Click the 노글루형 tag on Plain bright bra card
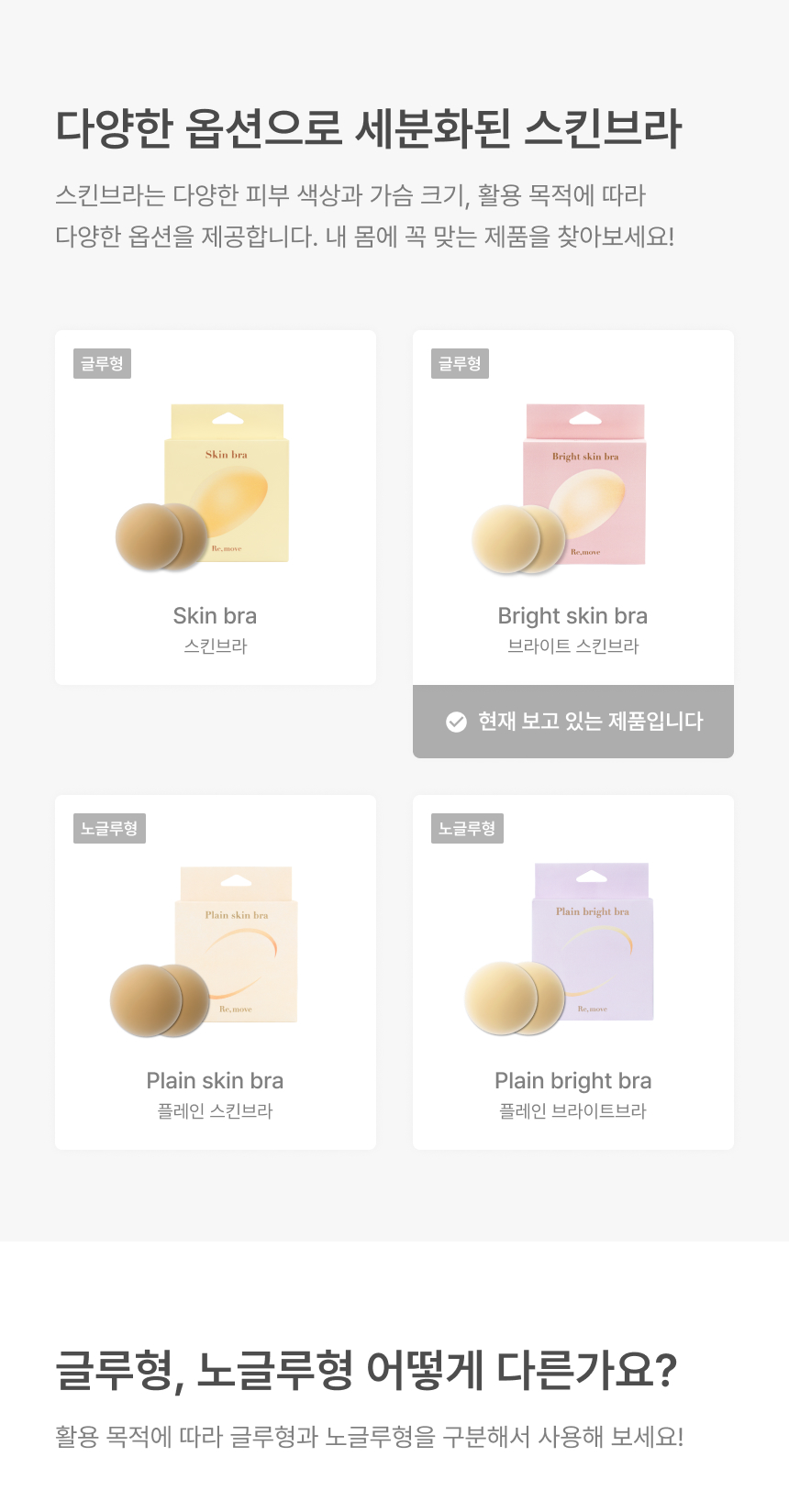This screenshot has height=1512, width=789. 467,829
